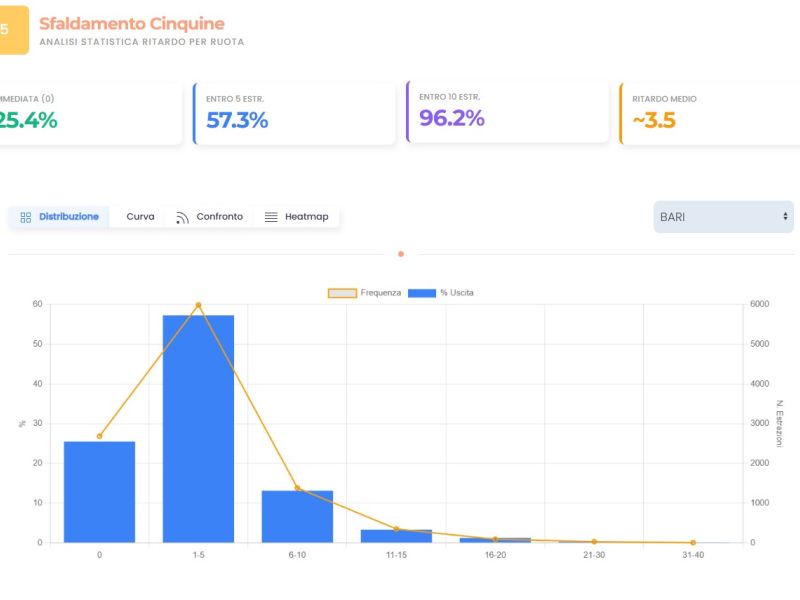Image resolution: width=800 pixels, height=600 pixels.
Task: Click the Heatmap lines icon
Action: click(x=271, y=217)
